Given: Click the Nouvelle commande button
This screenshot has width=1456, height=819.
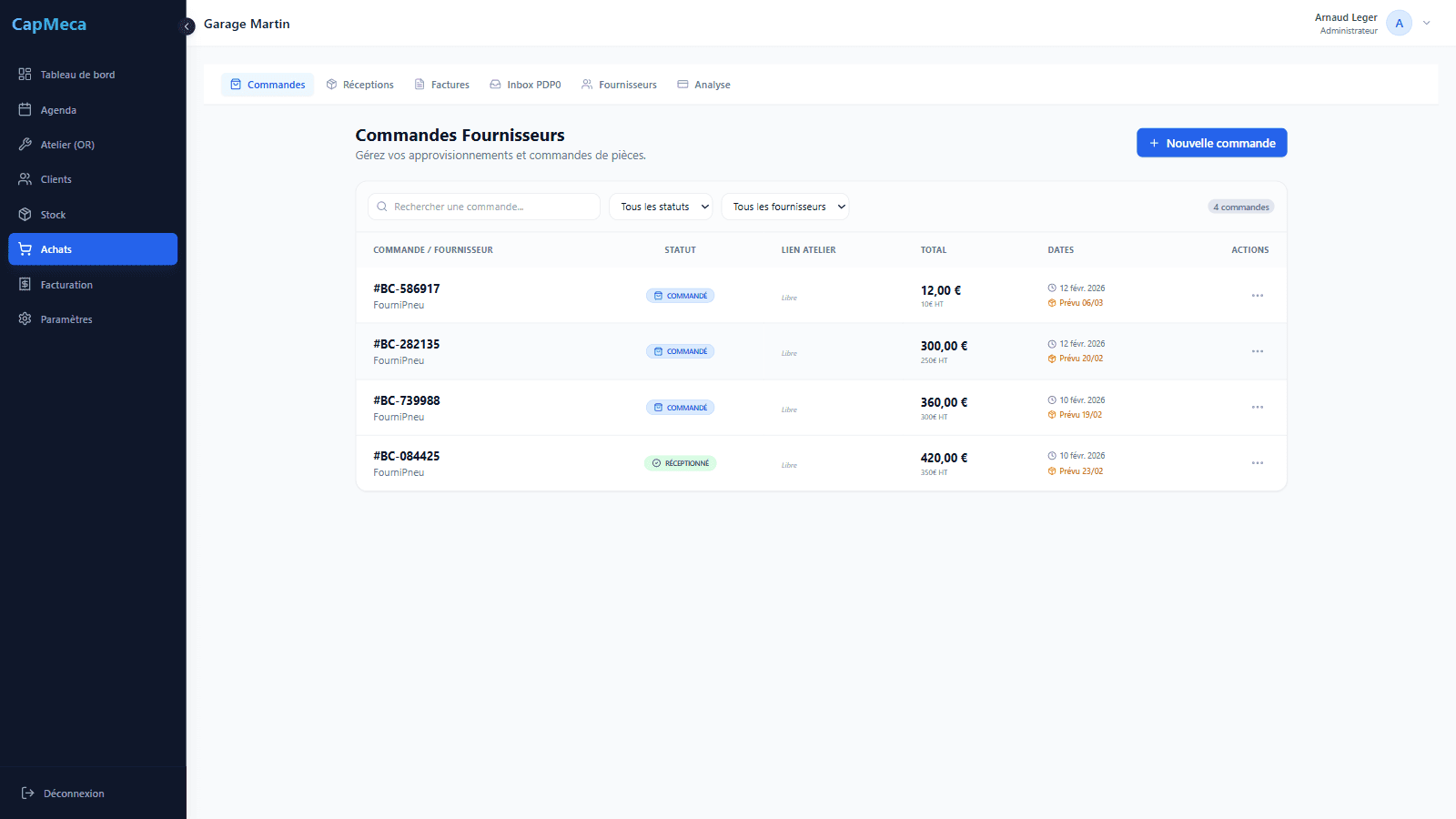Looking at the screenshot, I should [x=1211, y=143].
